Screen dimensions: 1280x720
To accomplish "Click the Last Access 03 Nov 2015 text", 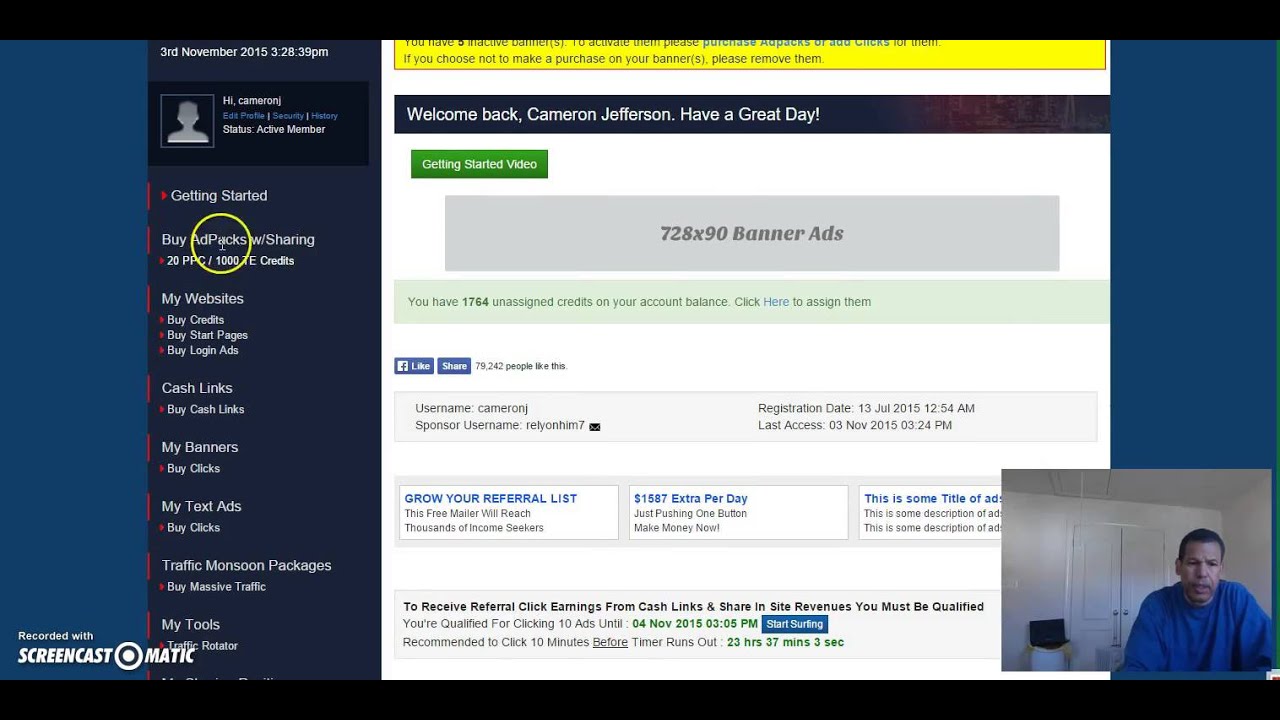I will (855, 425).
